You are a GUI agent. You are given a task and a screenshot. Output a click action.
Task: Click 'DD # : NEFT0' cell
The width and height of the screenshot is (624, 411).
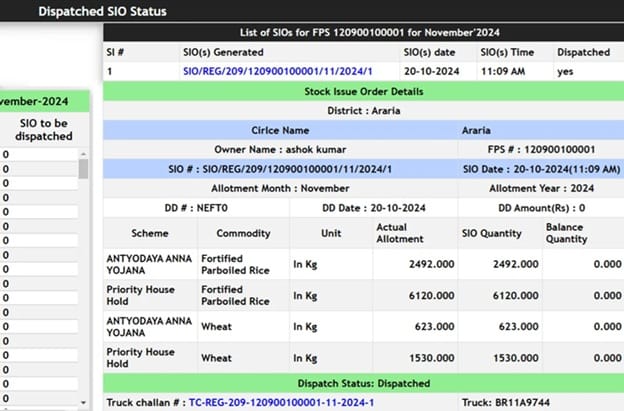click(x=196, y=208)
